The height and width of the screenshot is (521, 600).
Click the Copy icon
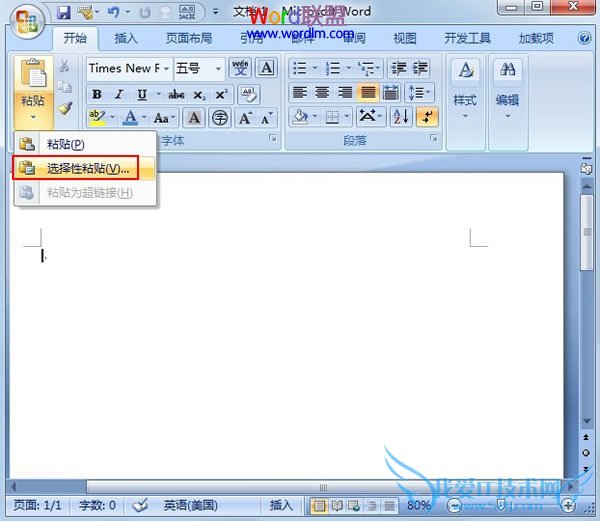coord(65,87)
